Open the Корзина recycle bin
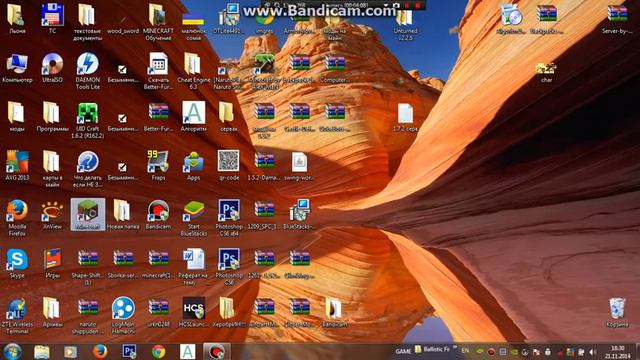The width and height of the screenshot is (640, 360). click(x=617, y=312)
